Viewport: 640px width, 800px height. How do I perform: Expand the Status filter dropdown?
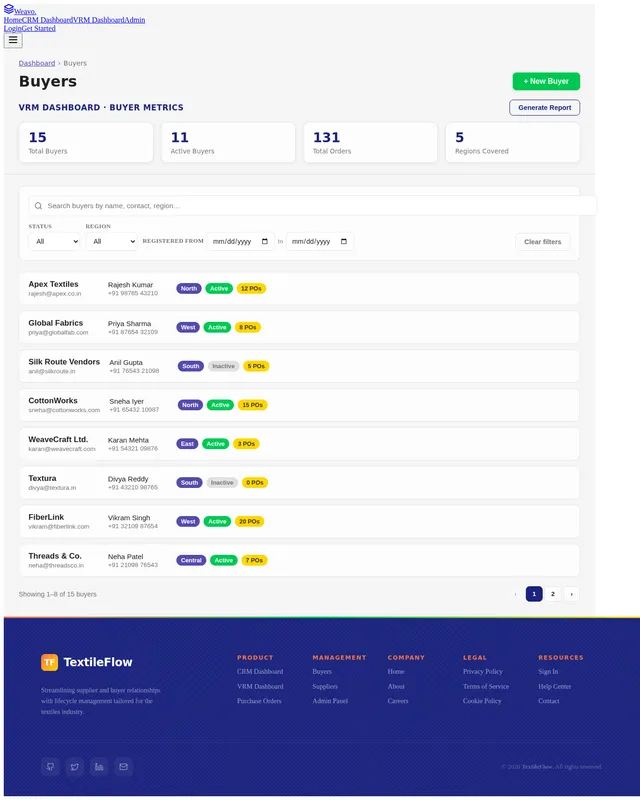pyautogui.click(x=55, y=241)
